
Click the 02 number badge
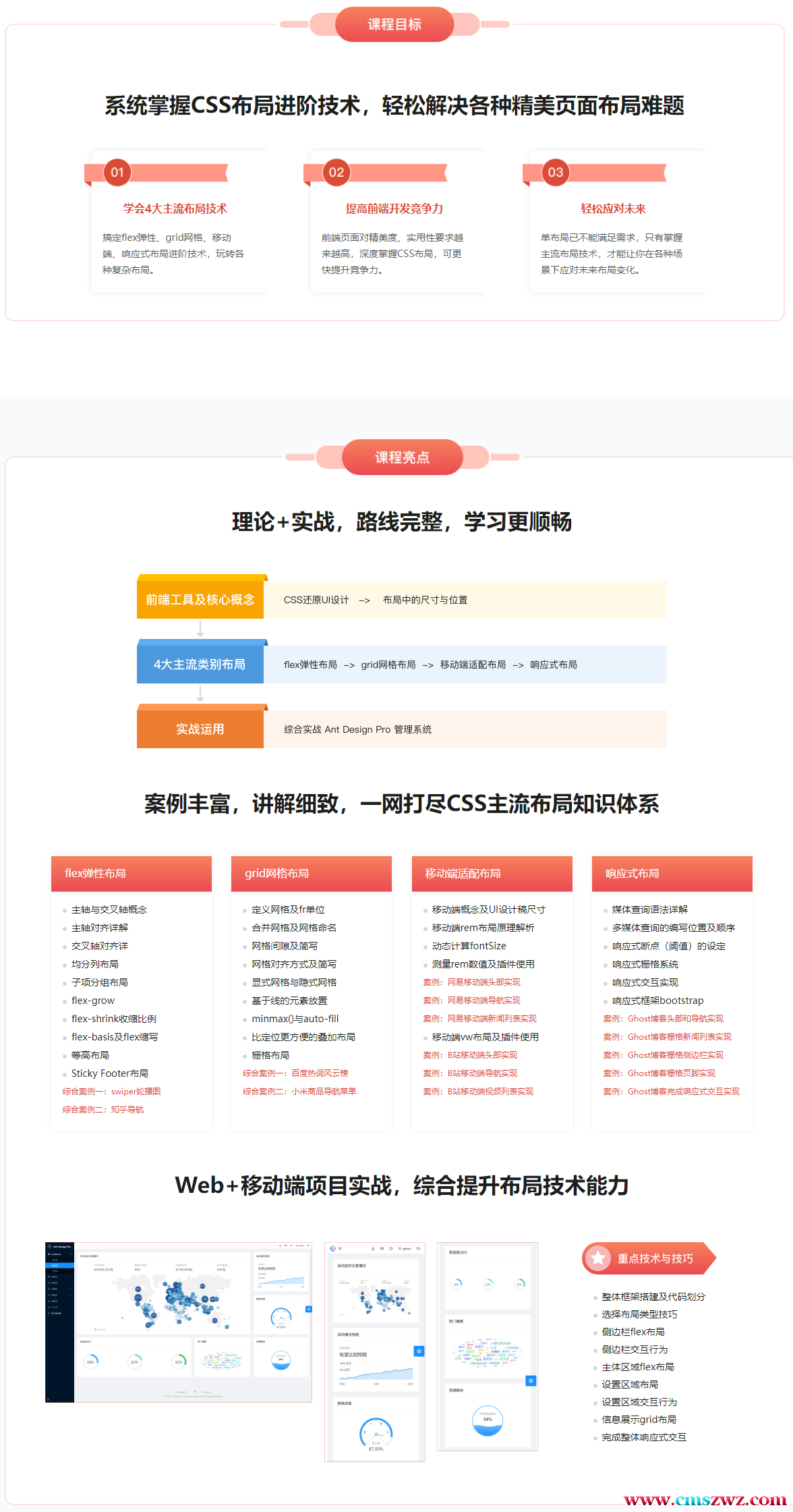[336, 172]
